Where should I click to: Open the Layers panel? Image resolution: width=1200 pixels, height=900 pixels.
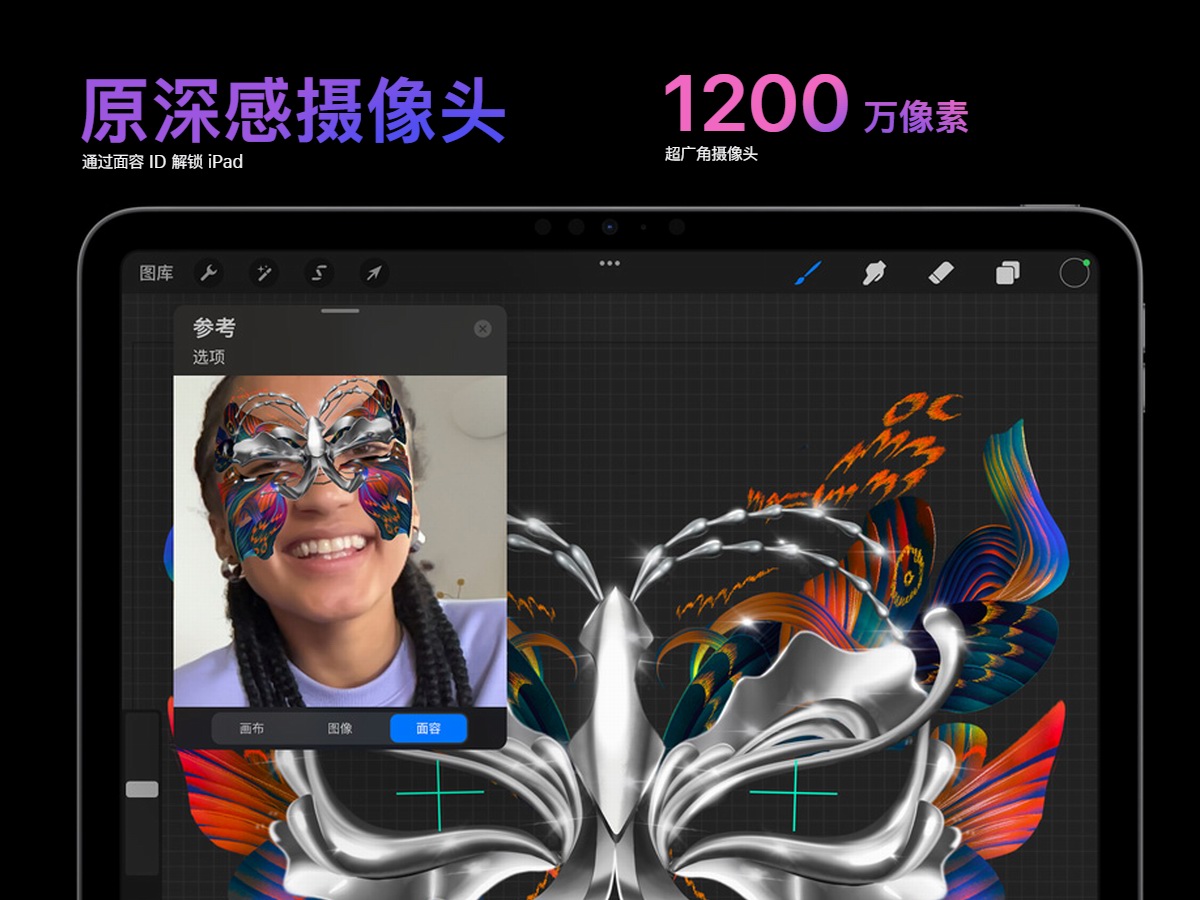pyautogui.click(x=1007, y=273)
